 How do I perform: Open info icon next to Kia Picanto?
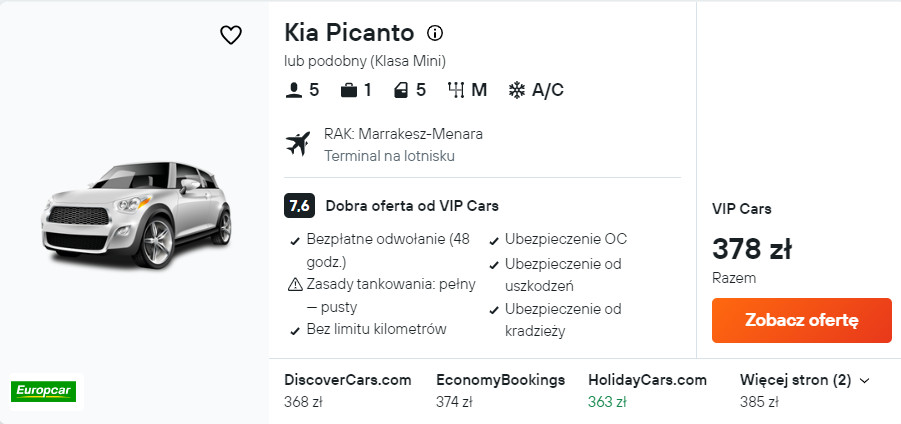click(435, 33)
